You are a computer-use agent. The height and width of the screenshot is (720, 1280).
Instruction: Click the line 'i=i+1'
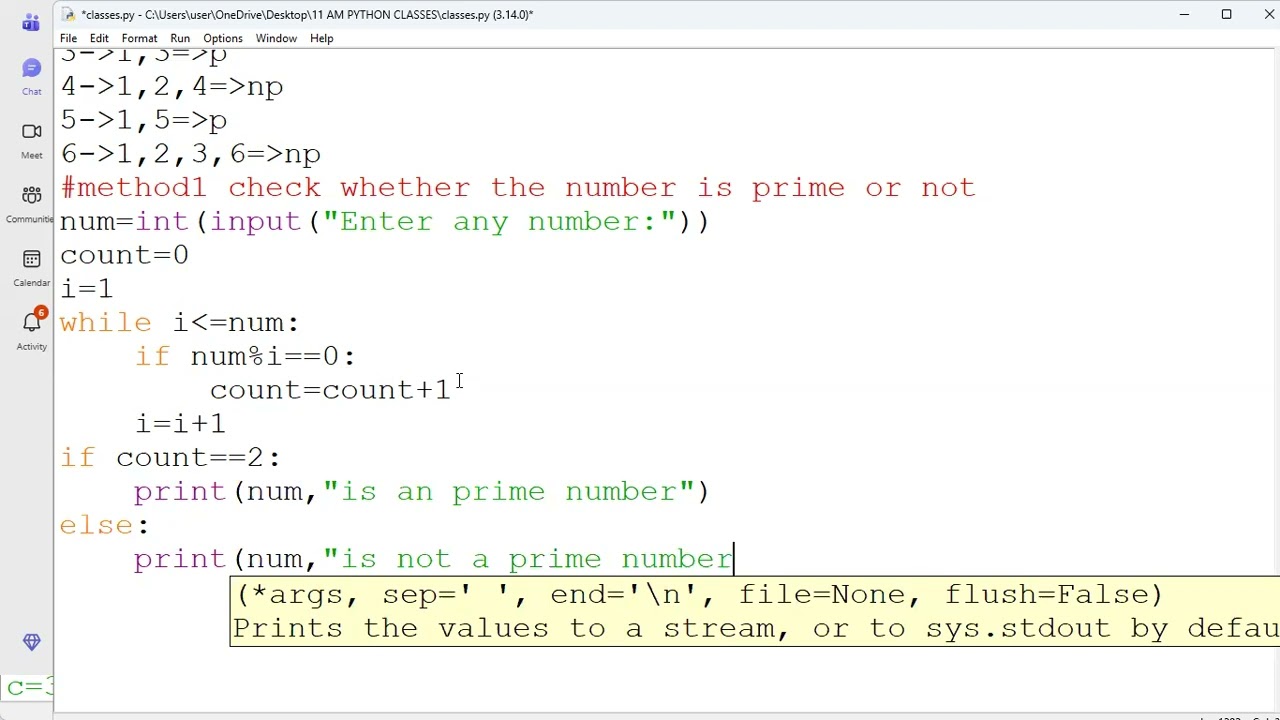(x=180, y=424)
